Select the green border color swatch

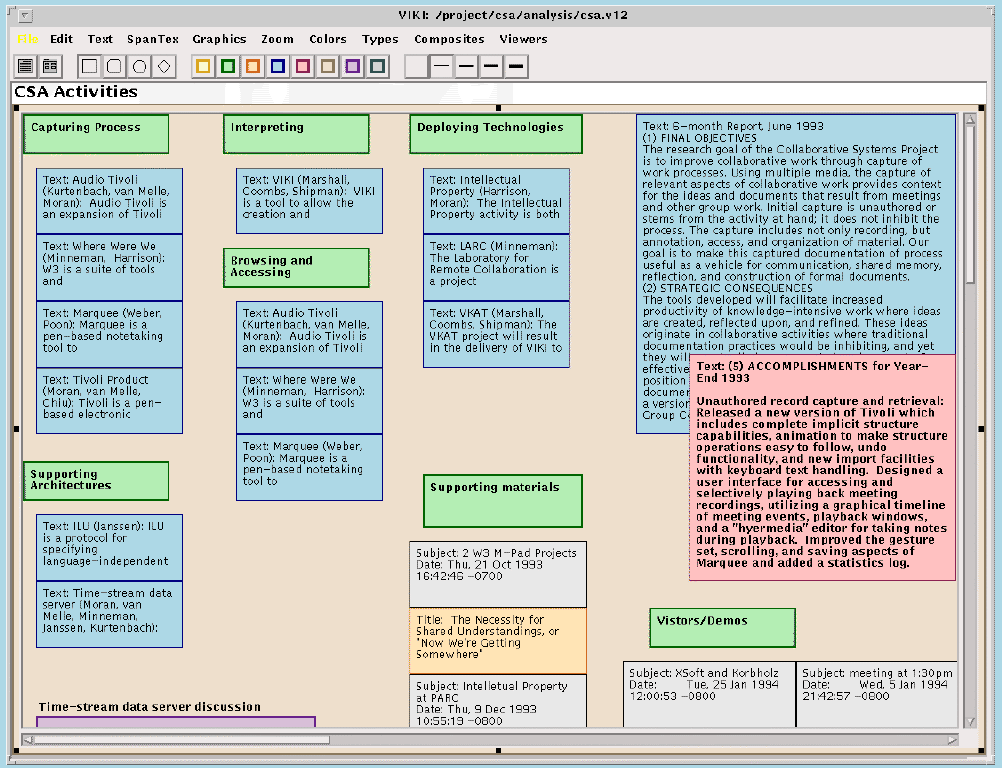point(228,67)
